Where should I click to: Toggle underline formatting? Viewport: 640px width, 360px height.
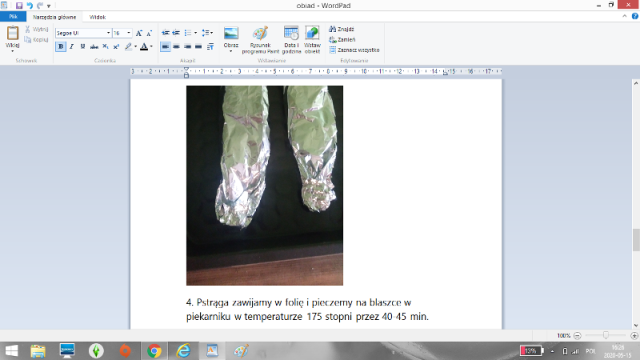pos(83,47)
